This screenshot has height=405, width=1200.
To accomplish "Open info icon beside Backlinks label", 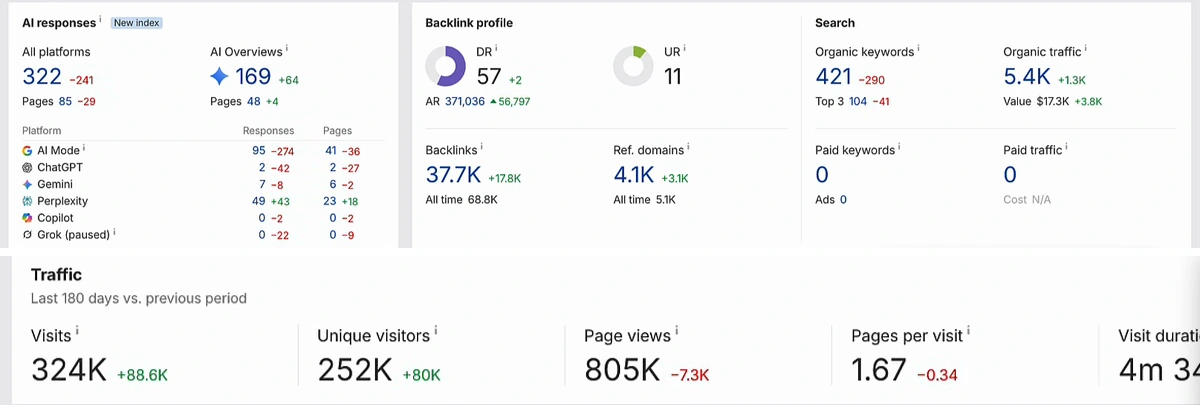I will pos(483,147).
